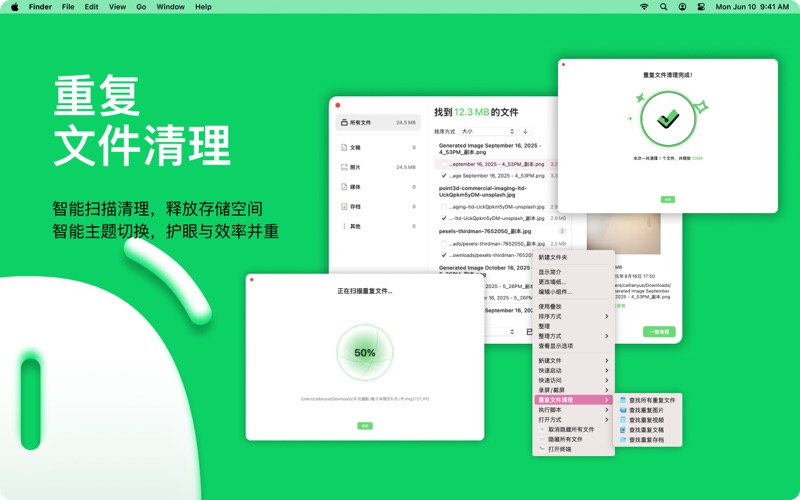Choose 查找重复存档 in submenu

click(x=647, y=440)
